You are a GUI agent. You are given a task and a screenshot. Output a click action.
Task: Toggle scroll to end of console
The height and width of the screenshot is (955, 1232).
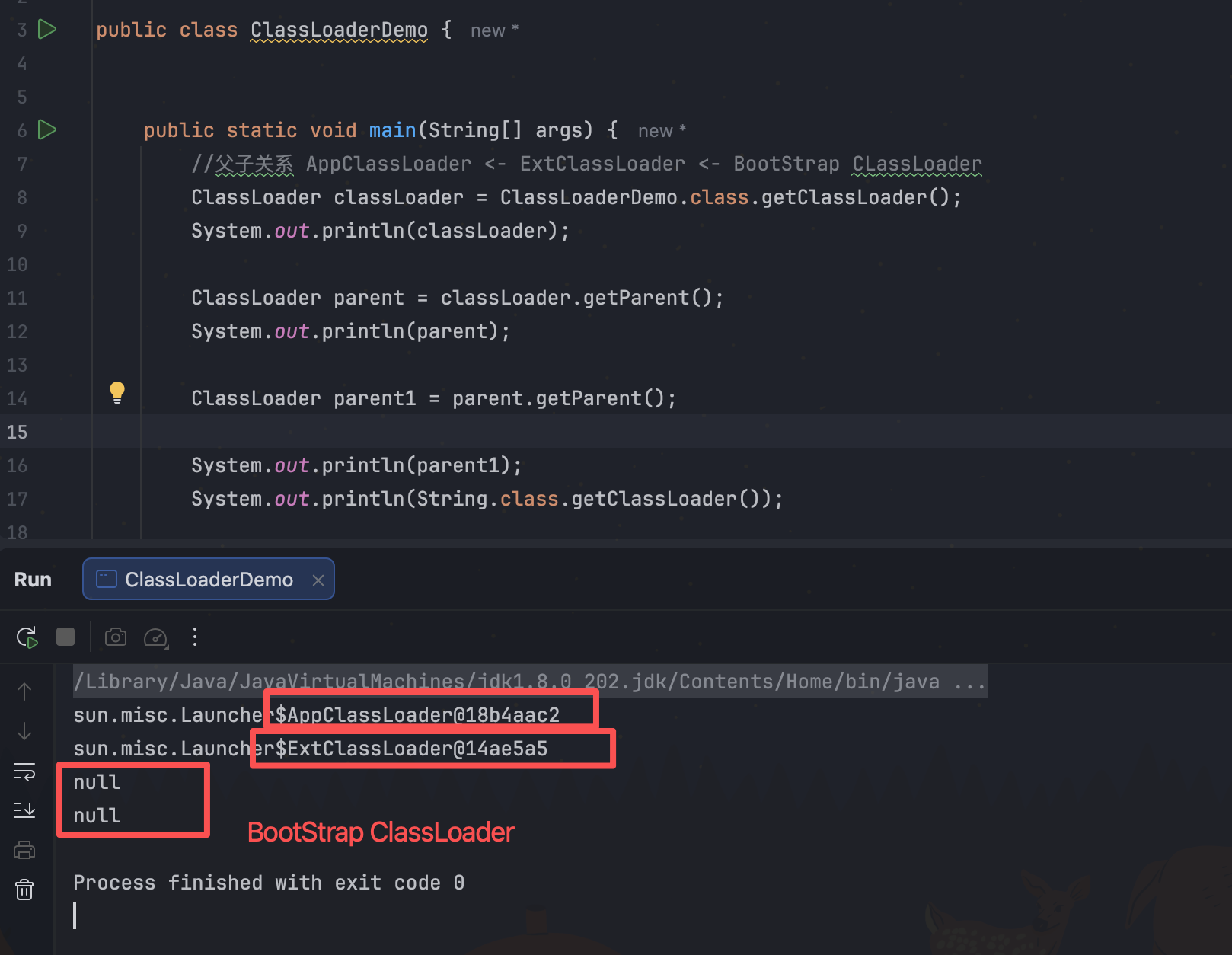click(24, 810)
